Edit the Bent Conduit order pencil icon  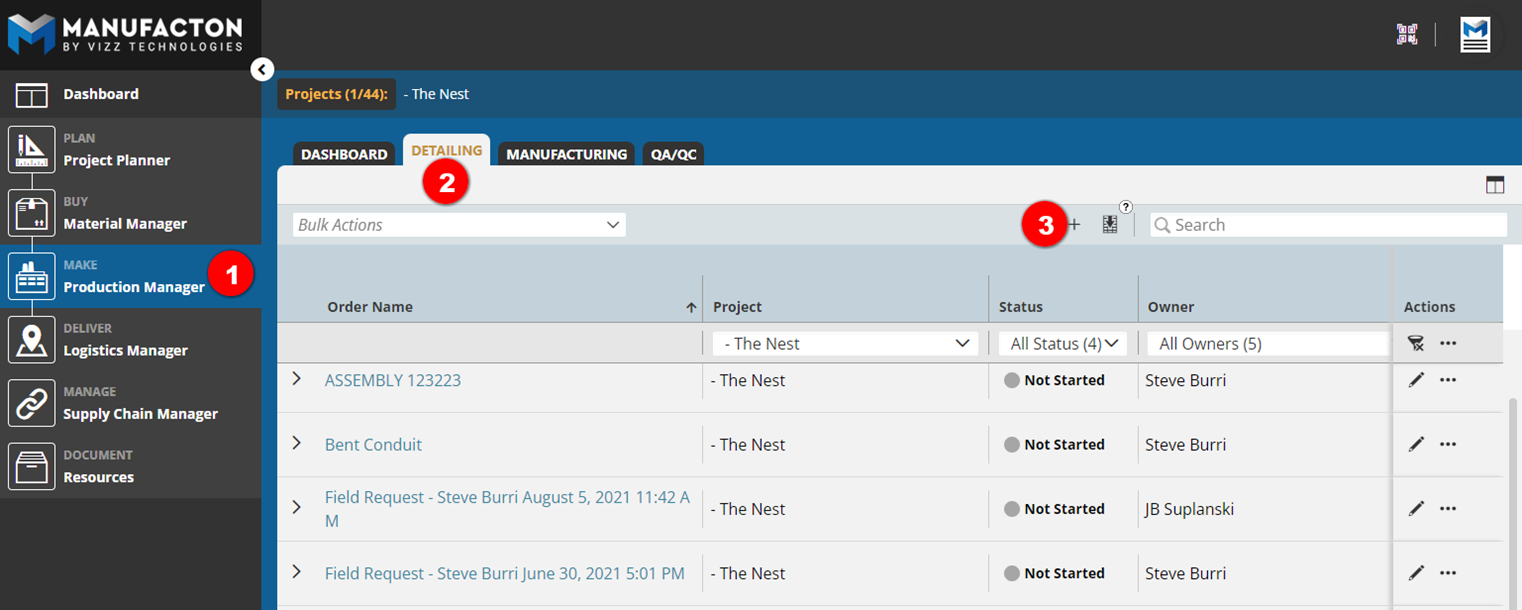point(1415,444)
